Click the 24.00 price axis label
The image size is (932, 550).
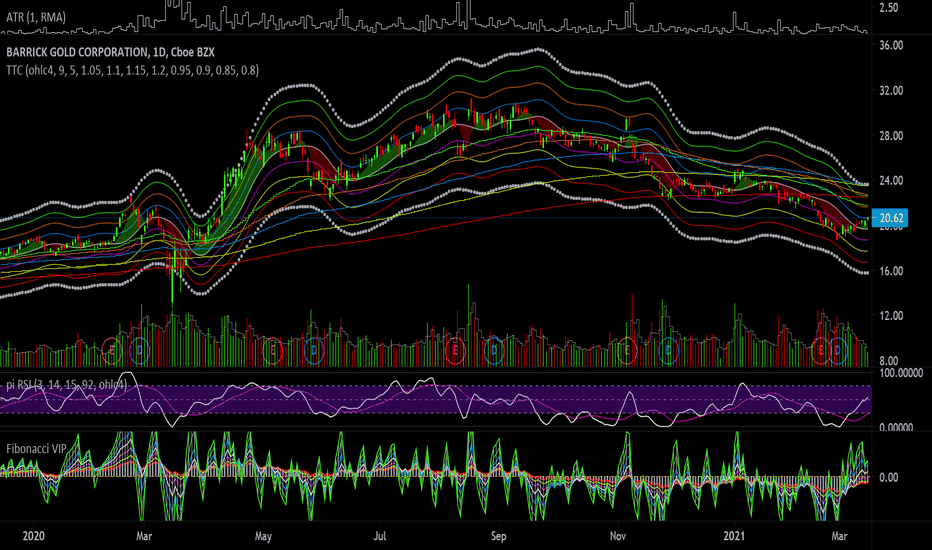(x=891, y=180)
